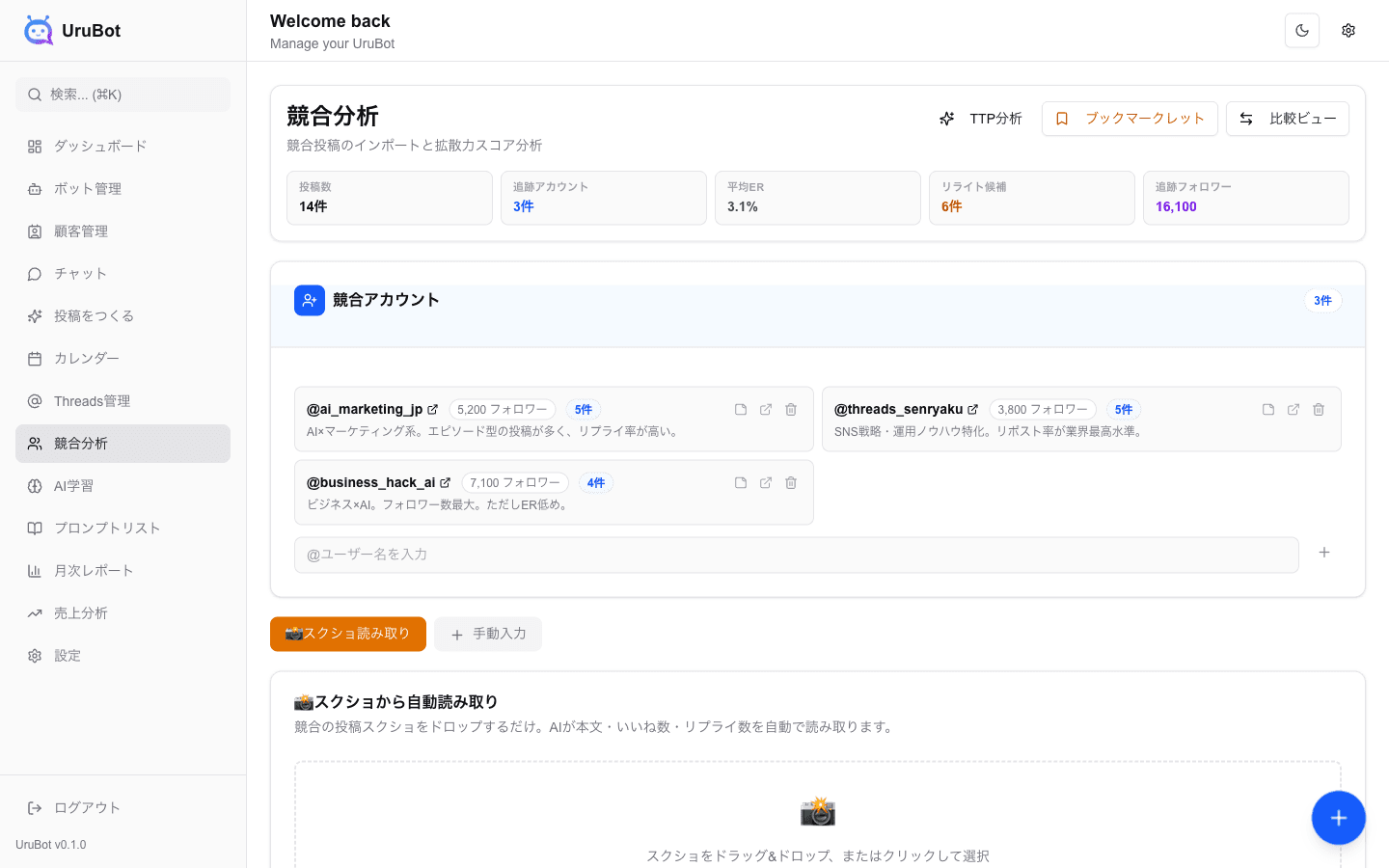Click ログアウト to sign out
Screen dimensions: 1389x868
tap(123, 808)
